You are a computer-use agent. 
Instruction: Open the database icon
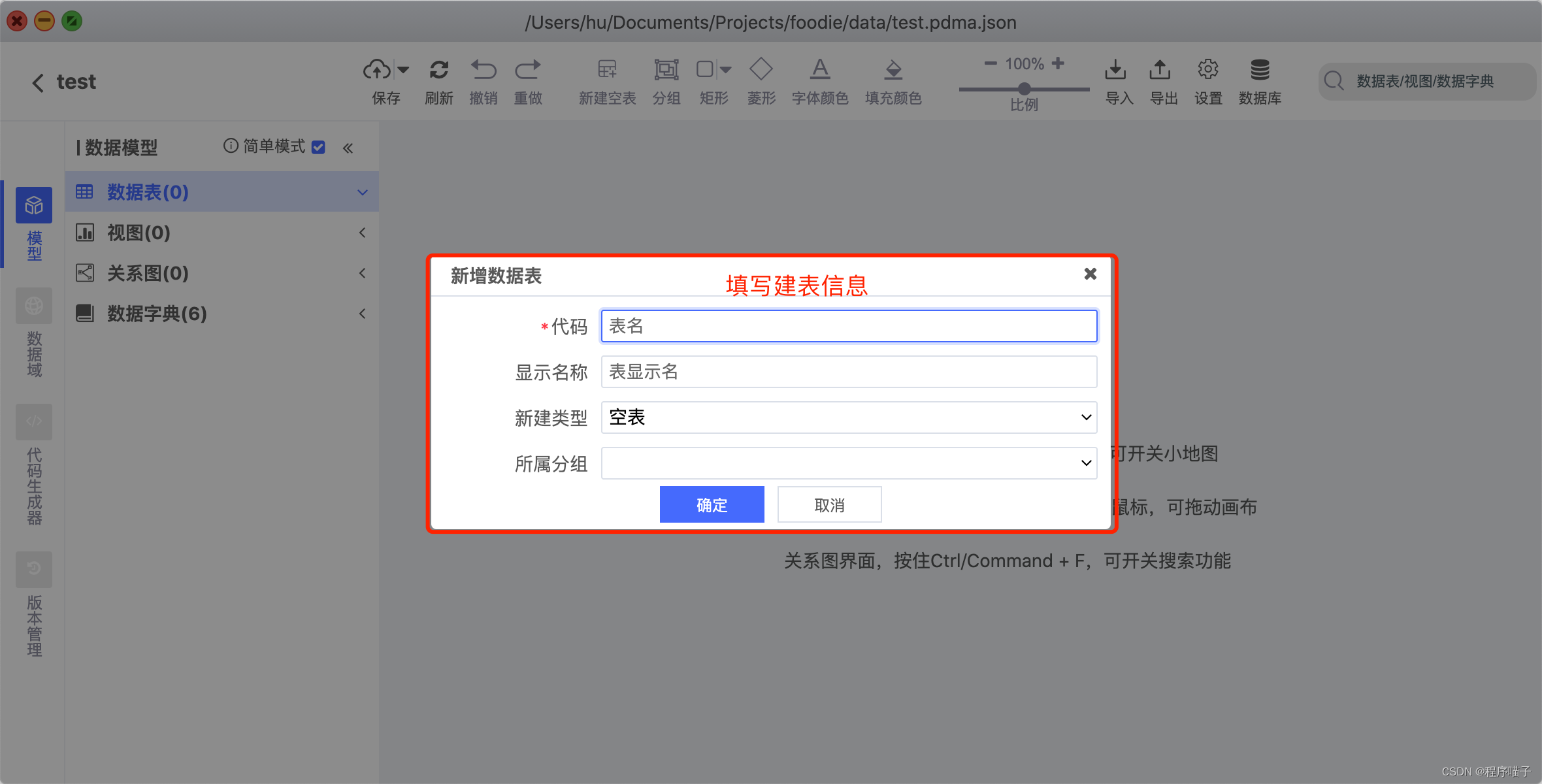coord(1260,69)
